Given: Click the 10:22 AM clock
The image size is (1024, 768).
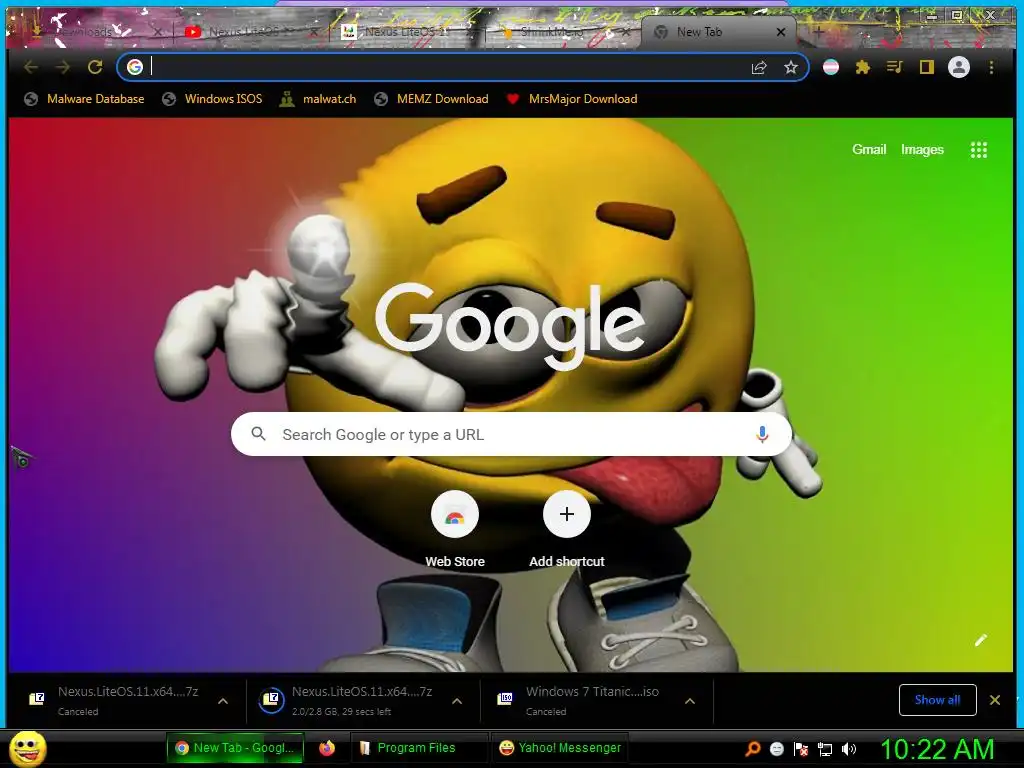Looking at the screenshot, I should (937, 749).
